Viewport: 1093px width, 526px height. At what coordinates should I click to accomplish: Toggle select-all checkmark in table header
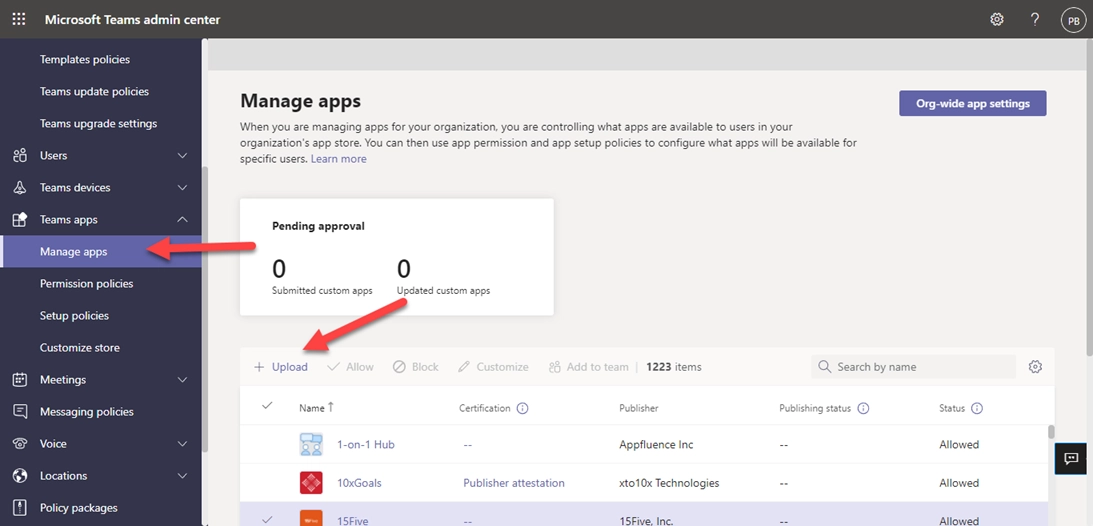pyautogui.click(x=266, y=405)
